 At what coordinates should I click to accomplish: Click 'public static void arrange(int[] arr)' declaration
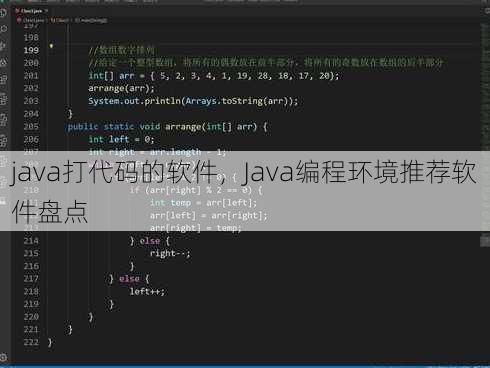point(167,127)
